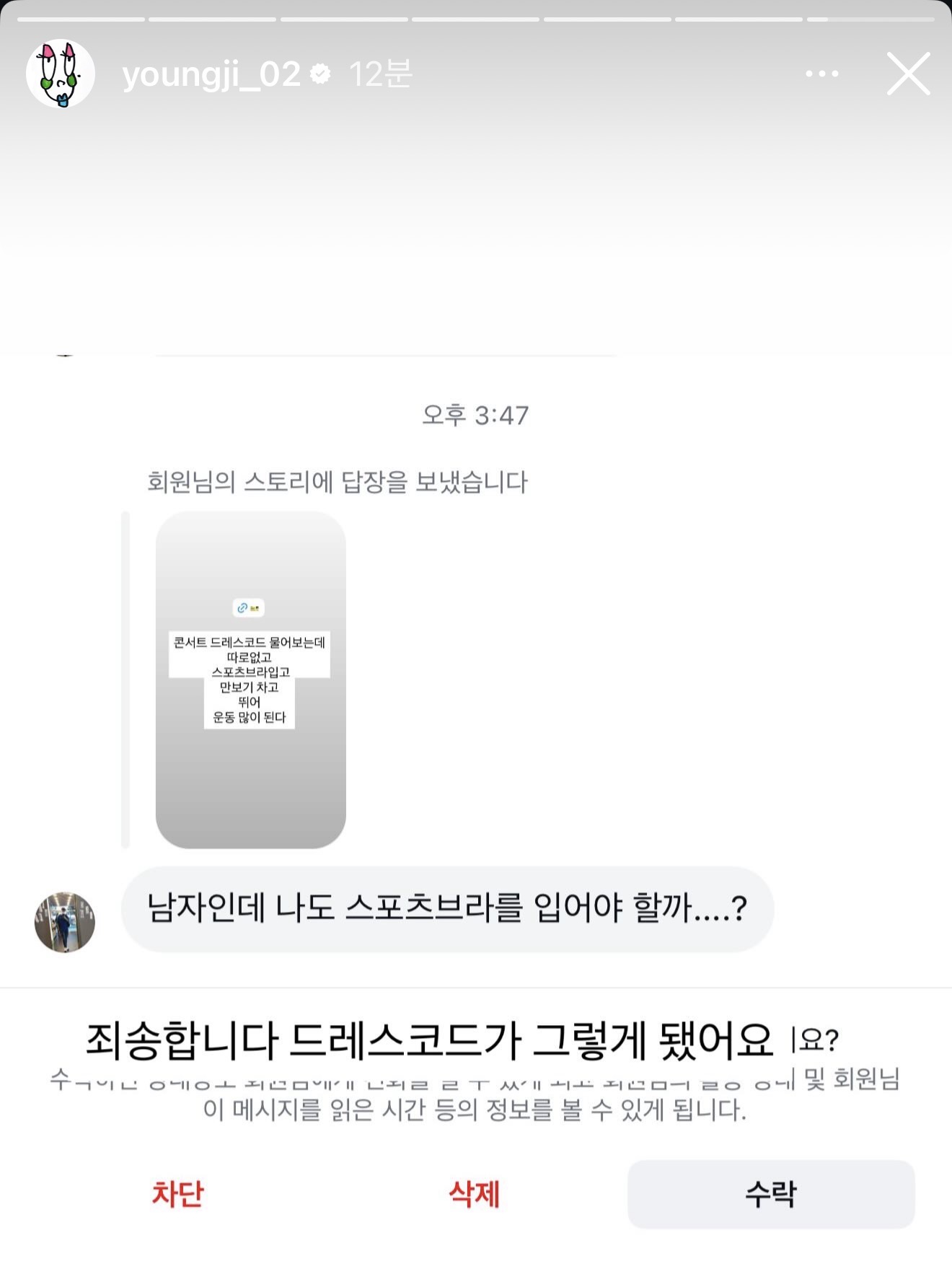Click the 수락 accept button
The width and height of the screenshot is (952, 1287).
point(771,1194)
